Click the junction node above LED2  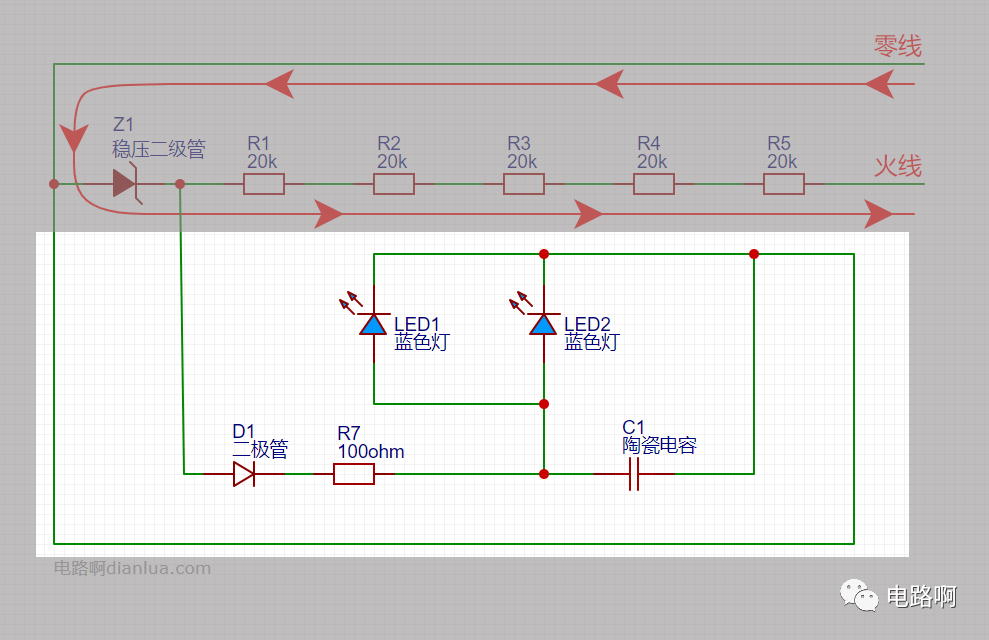[x=544, y=254]
